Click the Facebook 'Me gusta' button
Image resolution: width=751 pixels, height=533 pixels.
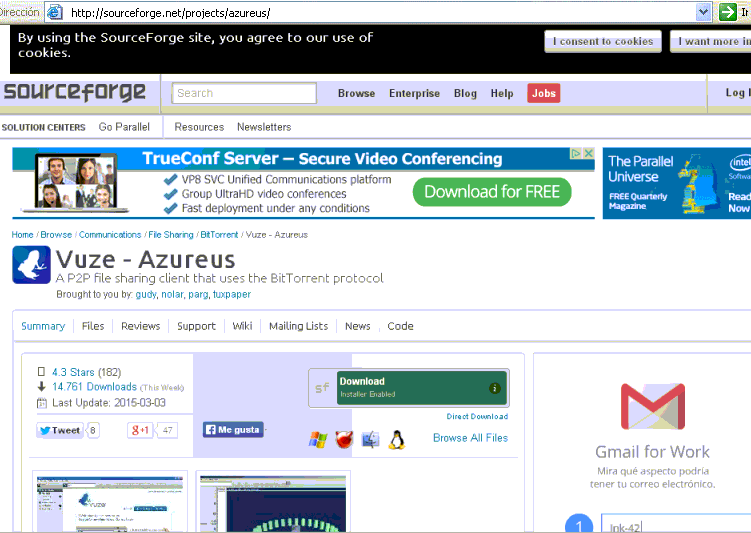(233, 430)
